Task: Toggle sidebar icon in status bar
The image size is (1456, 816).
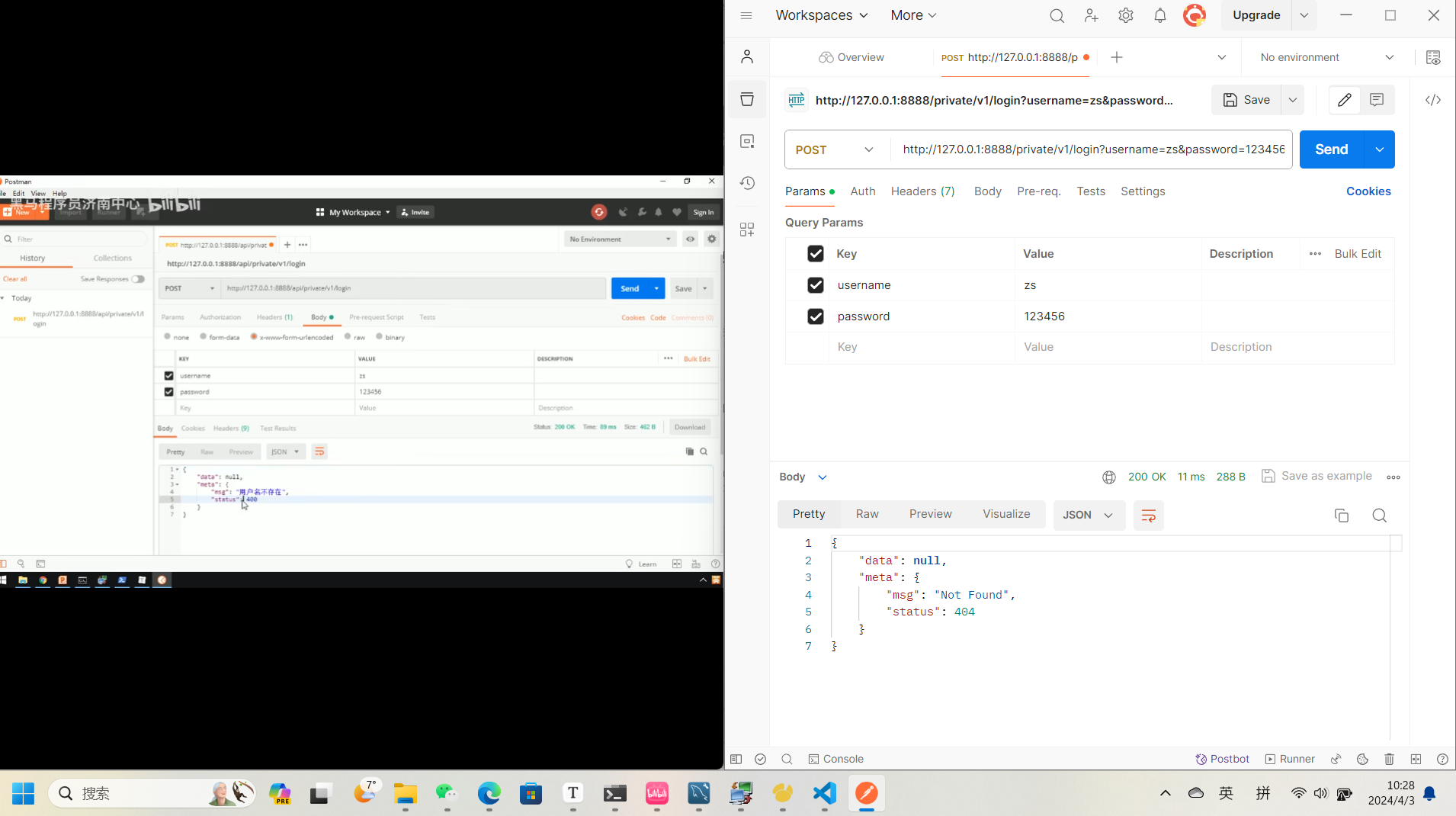Action: 736,759
